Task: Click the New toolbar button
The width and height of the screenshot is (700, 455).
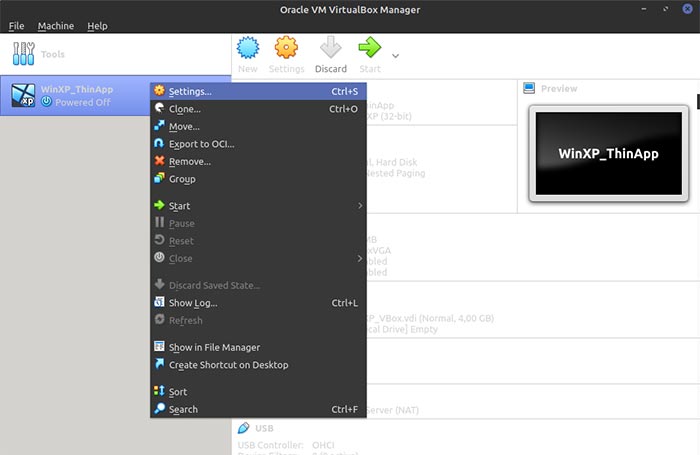Action: [248, 54]
